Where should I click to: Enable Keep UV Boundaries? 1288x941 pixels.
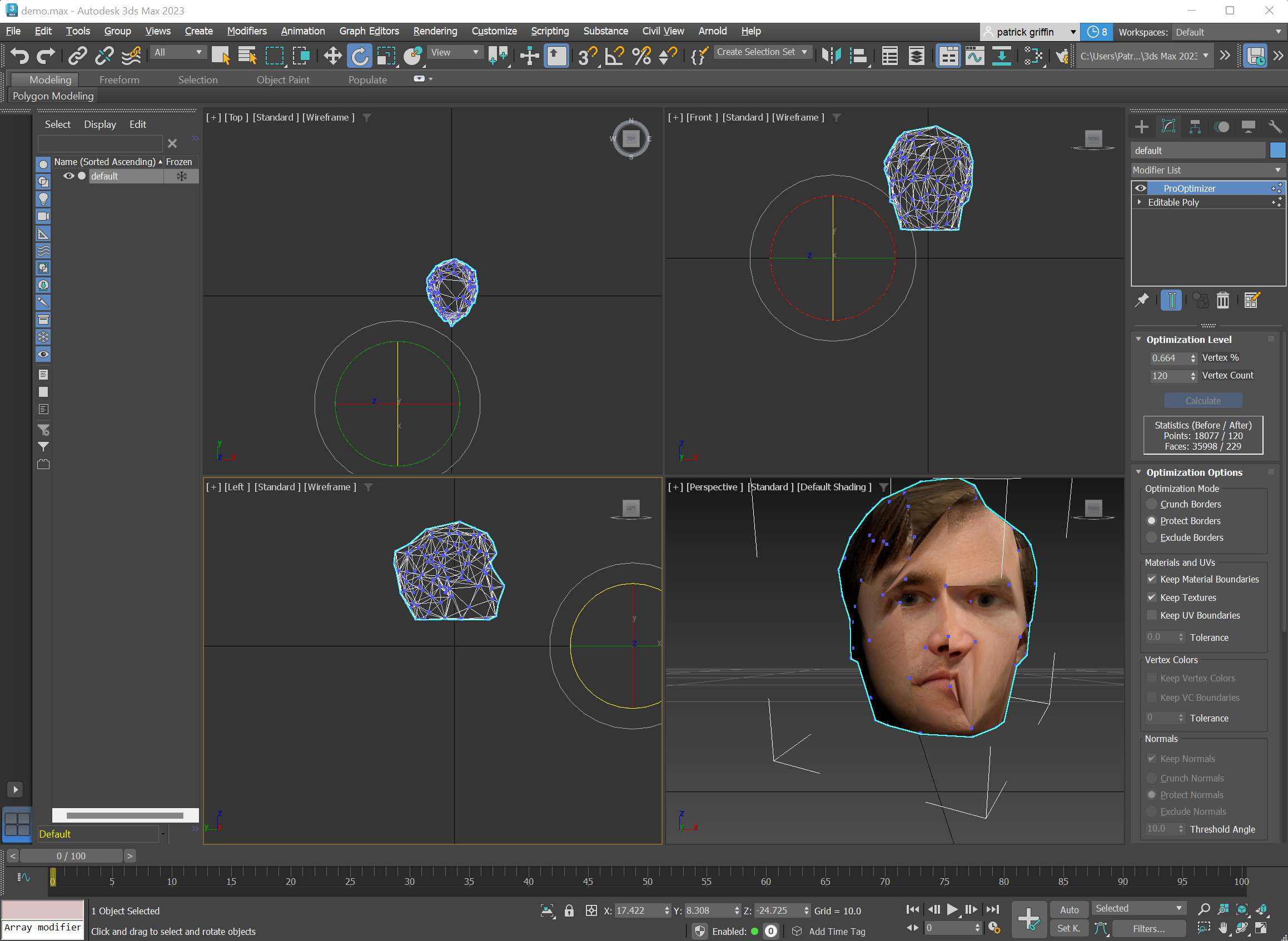tap(1152, 615)
